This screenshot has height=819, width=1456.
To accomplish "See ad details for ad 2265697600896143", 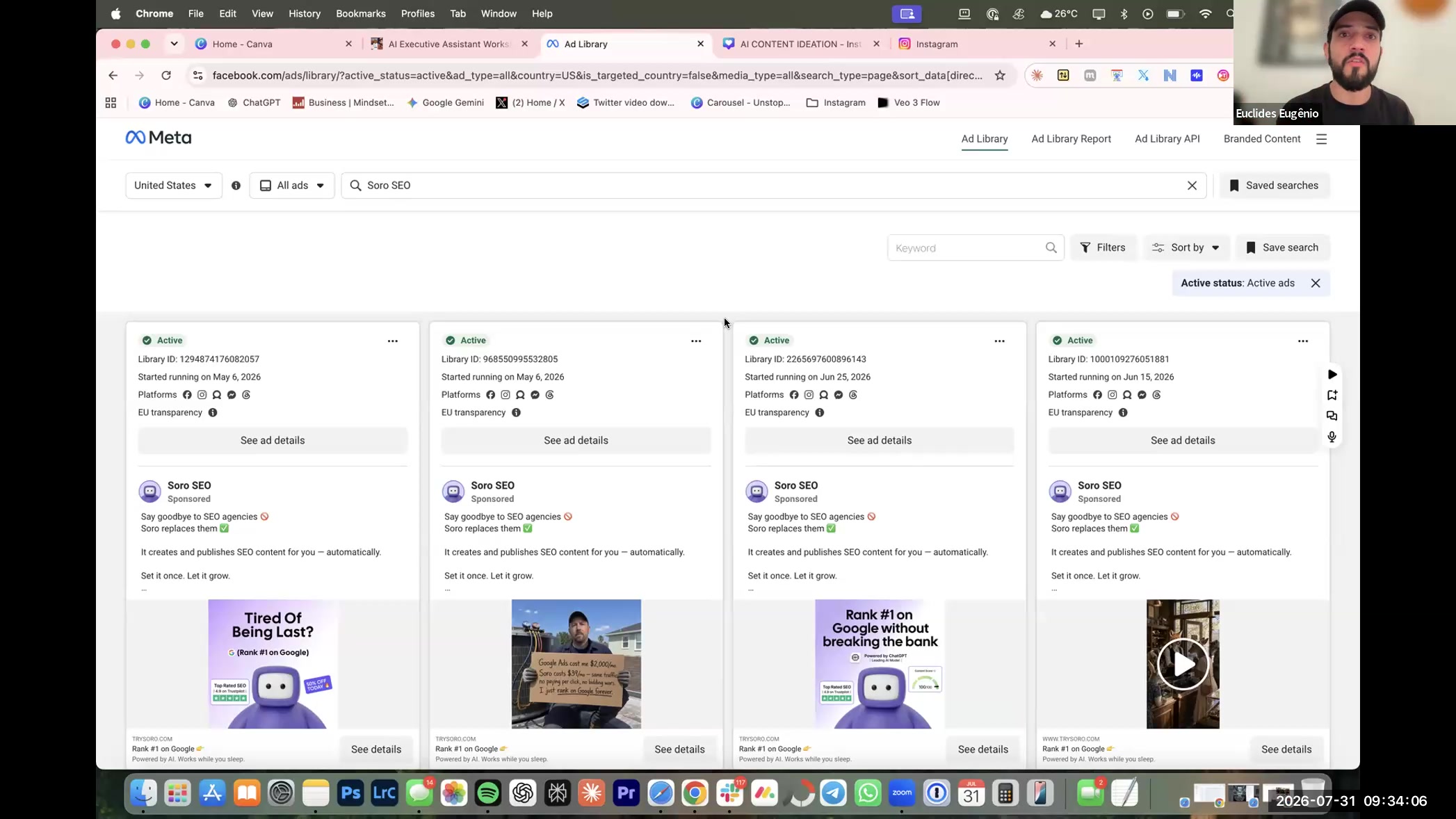I will click(879, 440).
